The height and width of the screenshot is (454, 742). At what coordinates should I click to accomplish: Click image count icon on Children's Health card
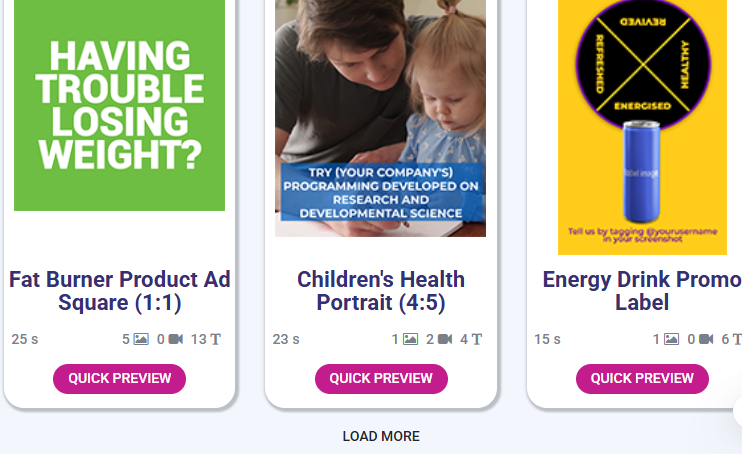tap(410, 339)
